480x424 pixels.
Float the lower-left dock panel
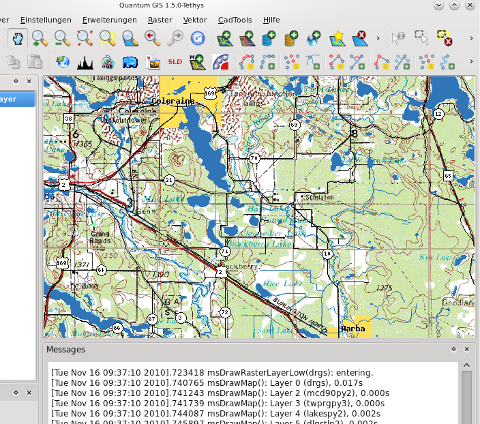[16, 393]
